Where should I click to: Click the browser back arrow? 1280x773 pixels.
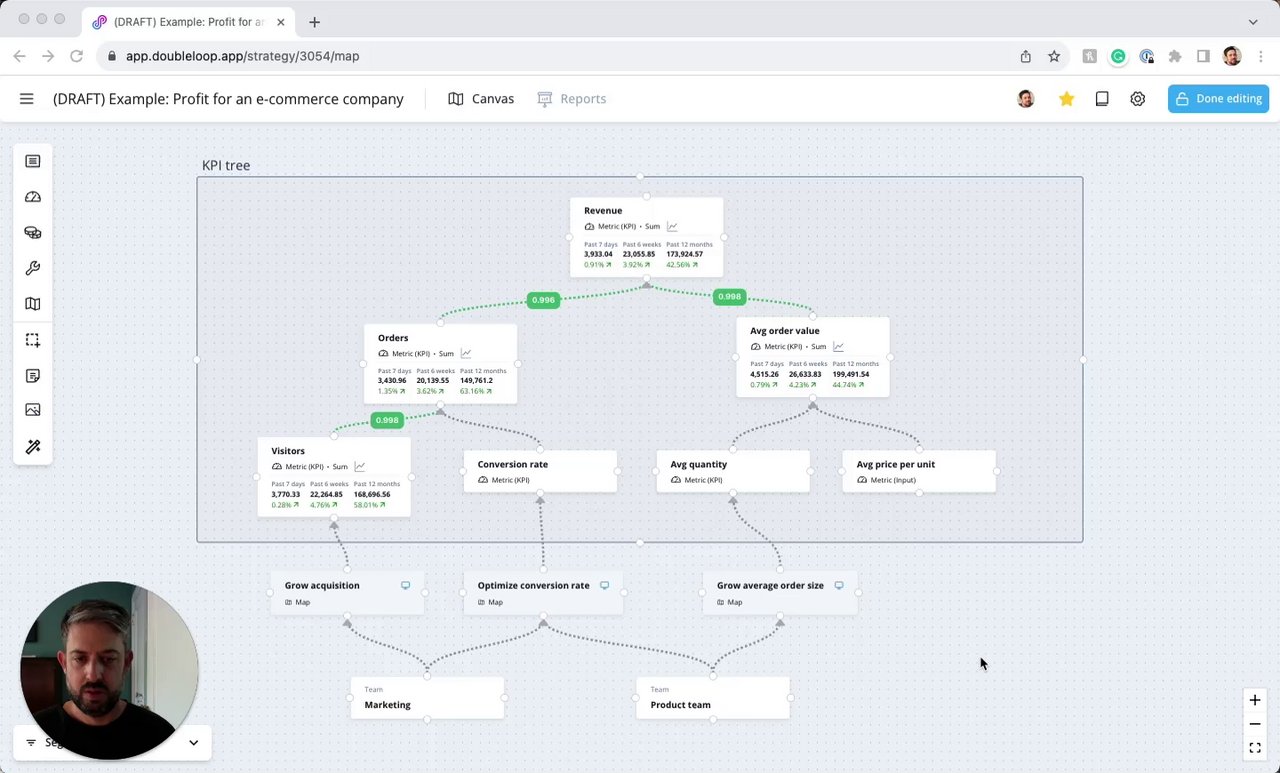pos(19,56)
